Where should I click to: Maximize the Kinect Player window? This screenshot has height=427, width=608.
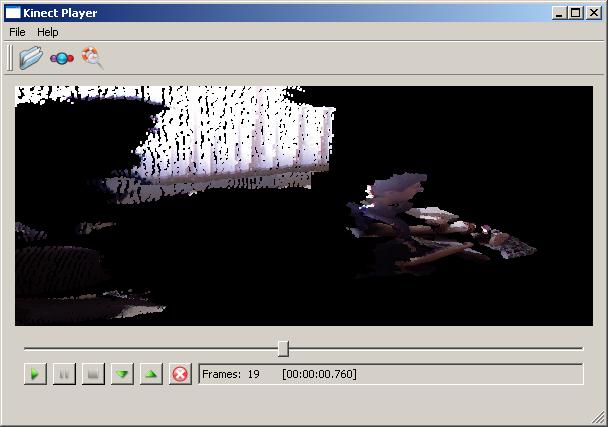pos(576,13)
